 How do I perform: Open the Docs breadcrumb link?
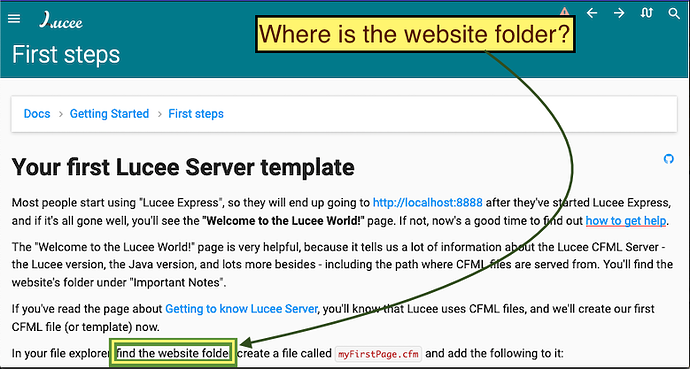tap(37, 114)
